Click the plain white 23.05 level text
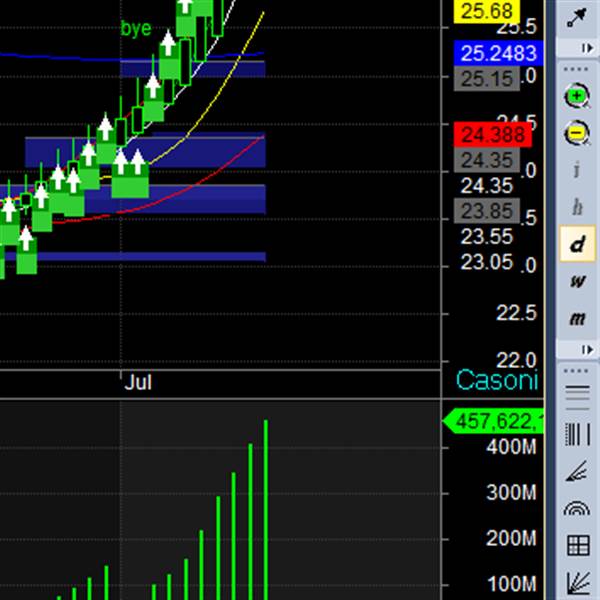This screenshot has width=600, height=600. [x=486, y=262]
